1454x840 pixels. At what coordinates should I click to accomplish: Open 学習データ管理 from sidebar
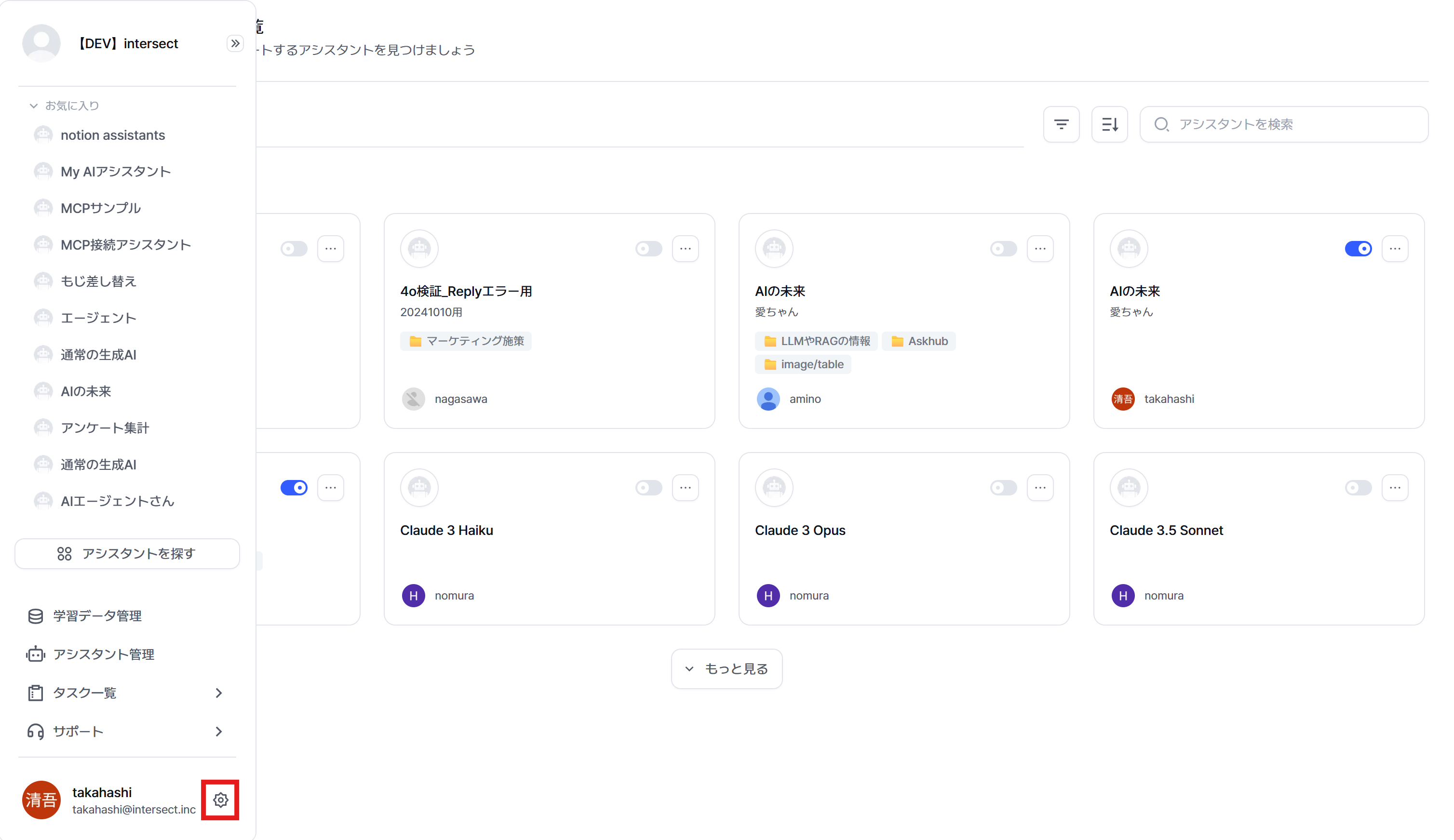point(97,615)
